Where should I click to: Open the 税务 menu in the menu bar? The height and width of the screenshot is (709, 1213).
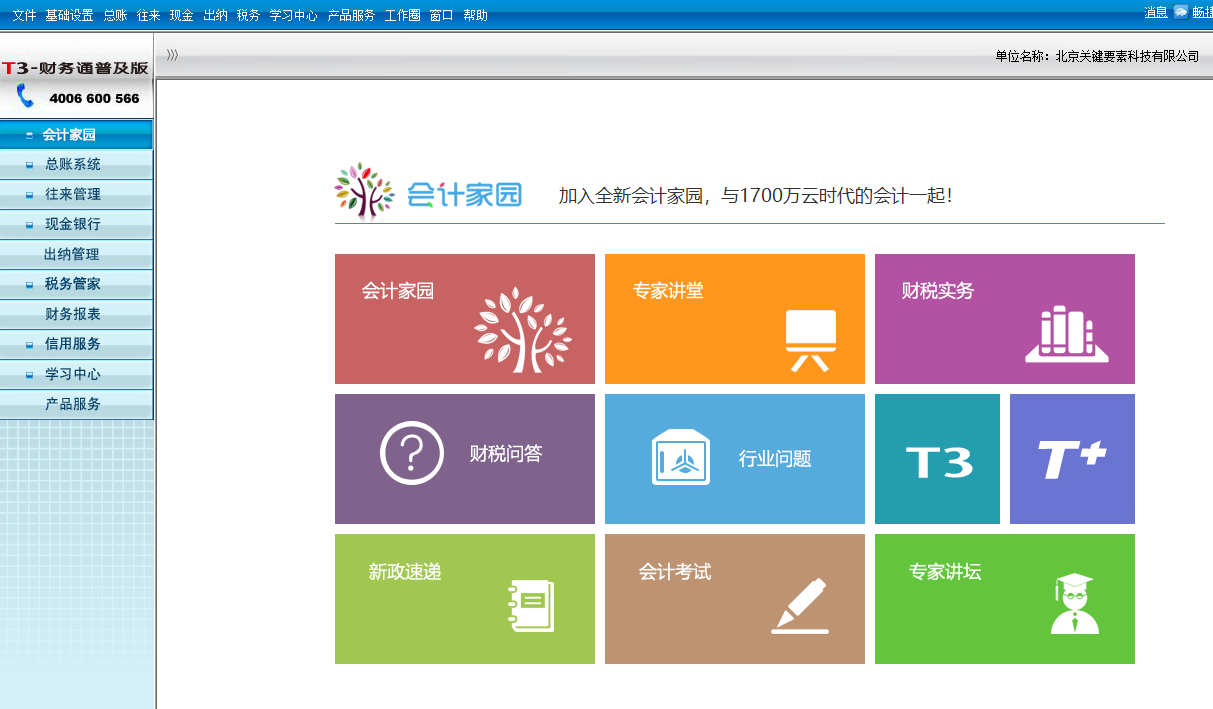pyautogui.click(x=248, y=15)
